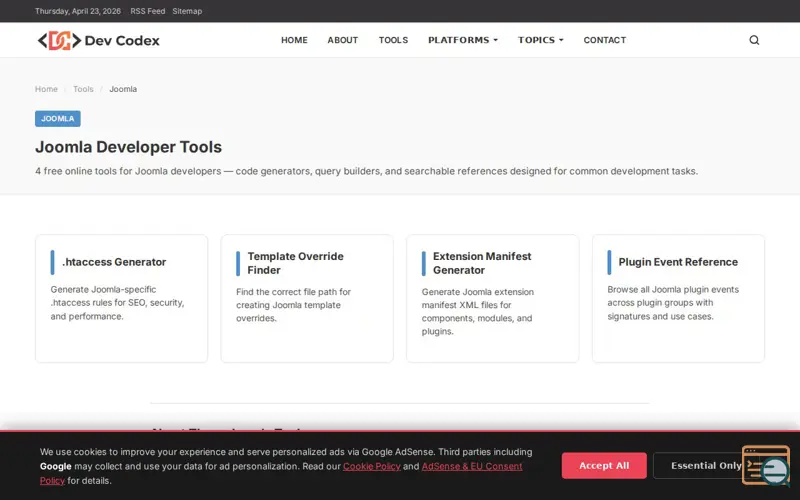The image size is (800, 500).
Task: Open the Plugin Event Reference card
Action: (679, 298)
